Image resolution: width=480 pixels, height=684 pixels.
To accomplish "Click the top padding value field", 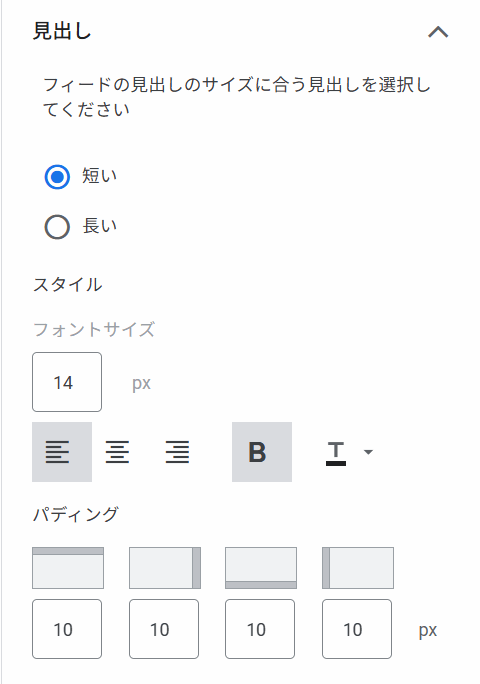I will 67,629.
